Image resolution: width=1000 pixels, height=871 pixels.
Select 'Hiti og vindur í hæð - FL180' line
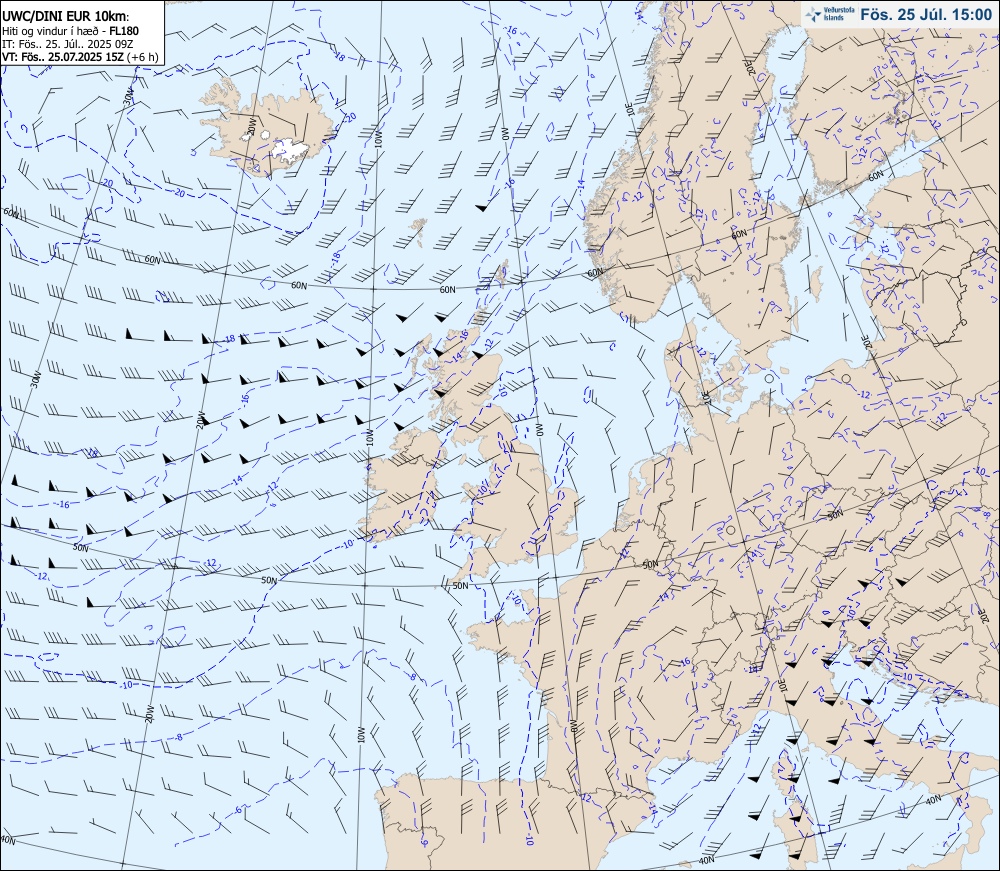(70, 31)
